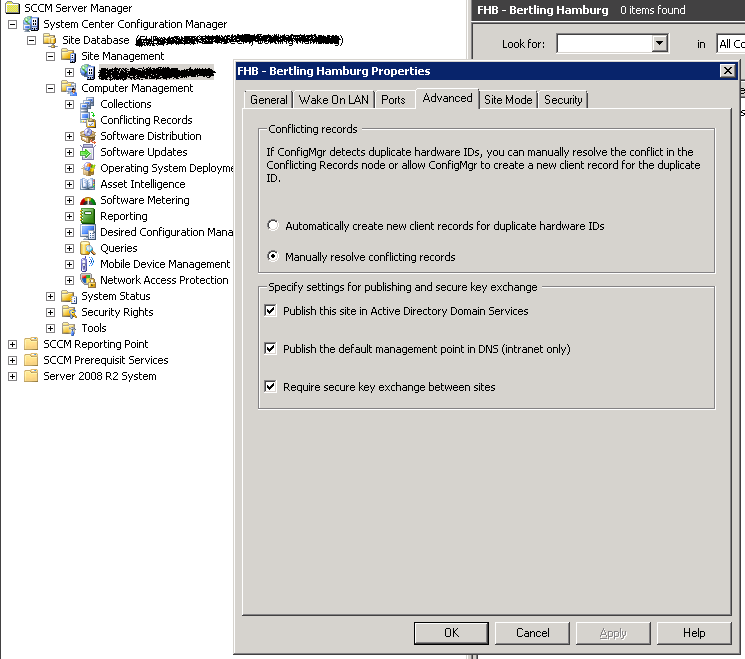The height and width of the screenshot is (659, 745).
Task: Expand the Queries node
Action: click(69, 248)
